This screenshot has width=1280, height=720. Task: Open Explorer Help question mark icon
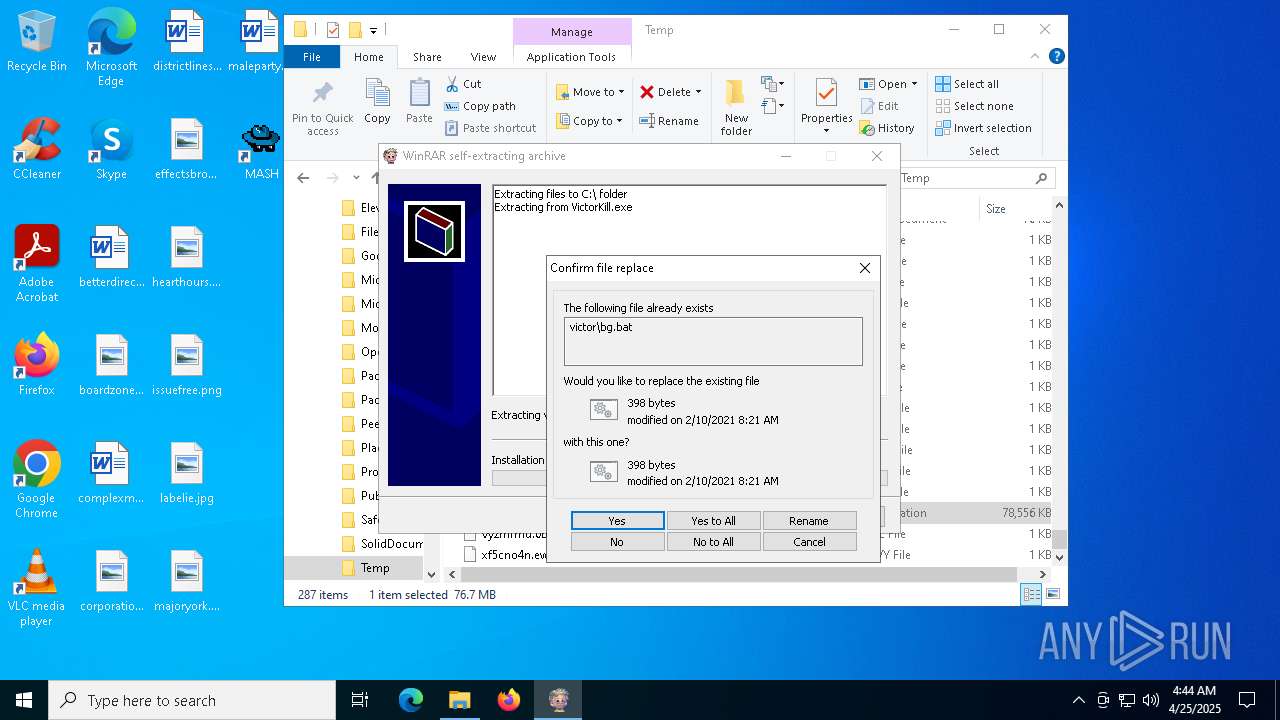coord(1057,57)
